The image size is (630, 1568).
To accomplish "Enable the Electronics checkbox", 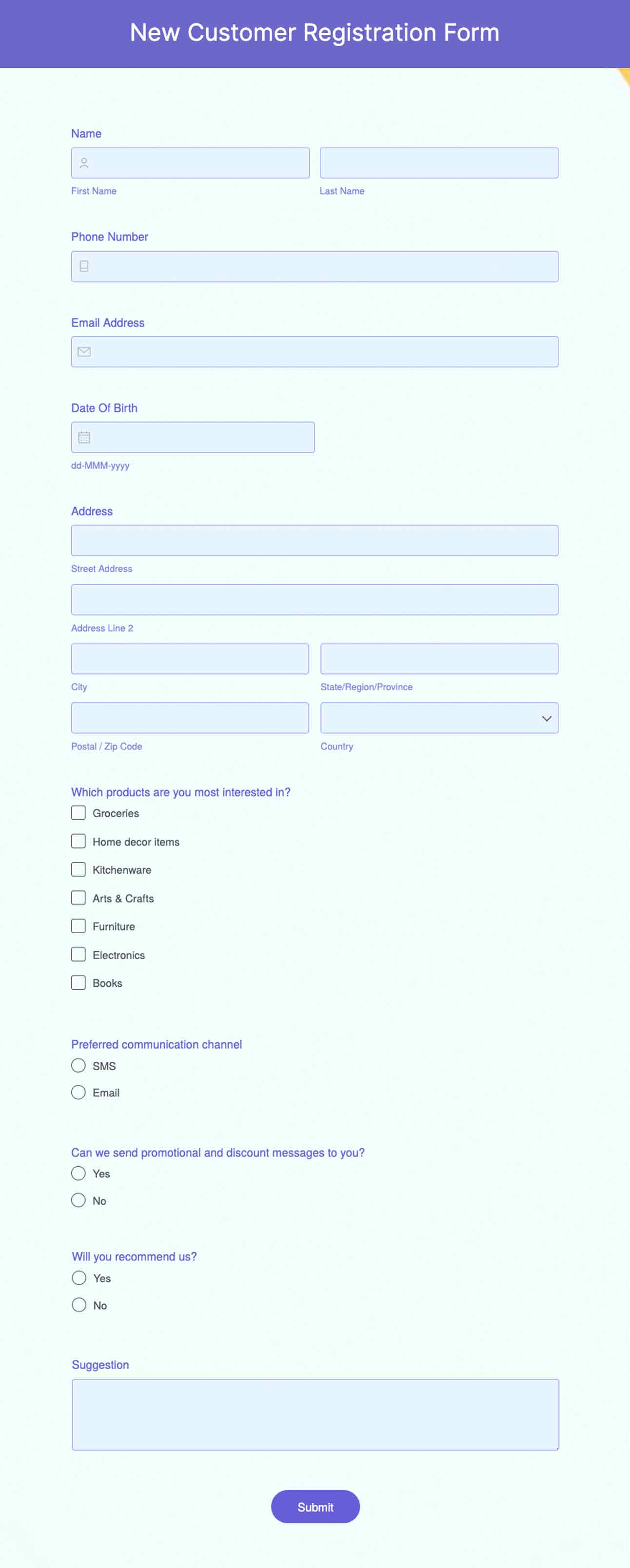I will pos(79,955).
